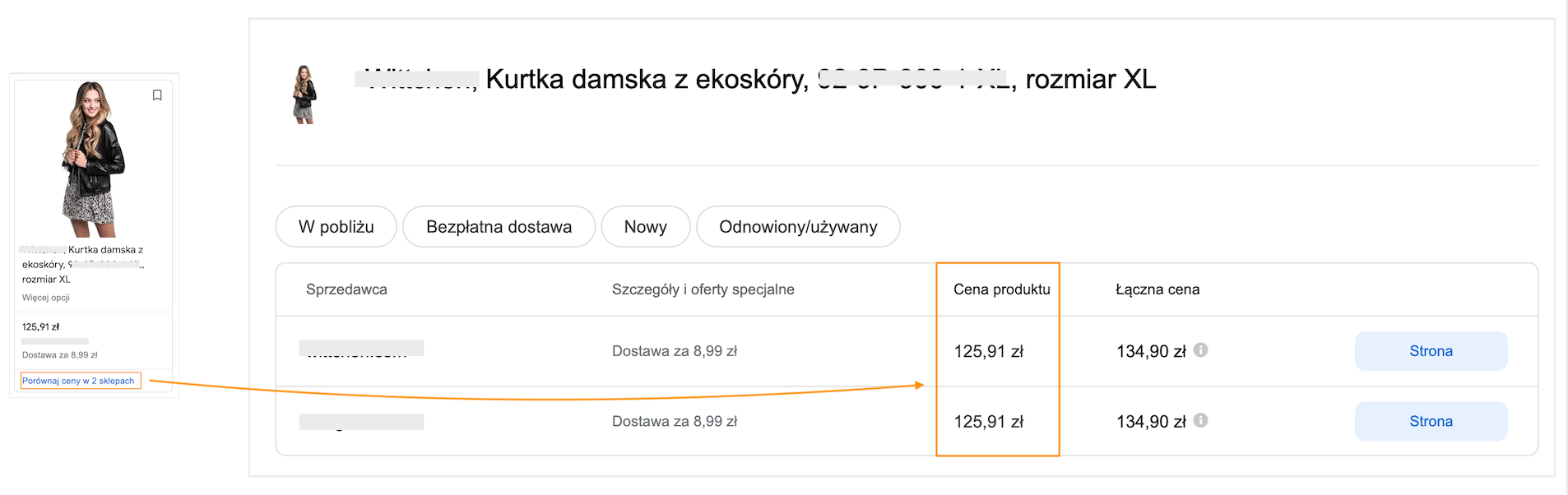Toggle the "Bezpłatna dostawa" filter chip

[x=499, y=227]
